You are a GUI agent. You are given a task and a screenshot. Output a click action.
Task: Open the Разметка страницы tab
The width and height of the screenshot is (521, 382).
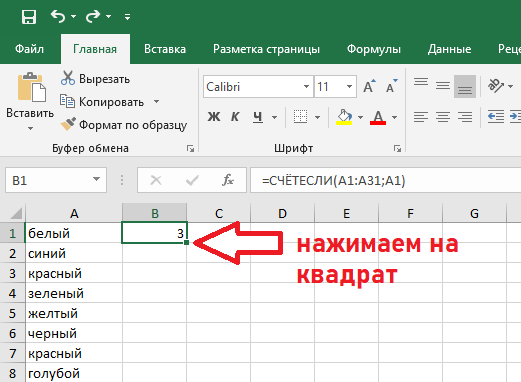[266, 49]
